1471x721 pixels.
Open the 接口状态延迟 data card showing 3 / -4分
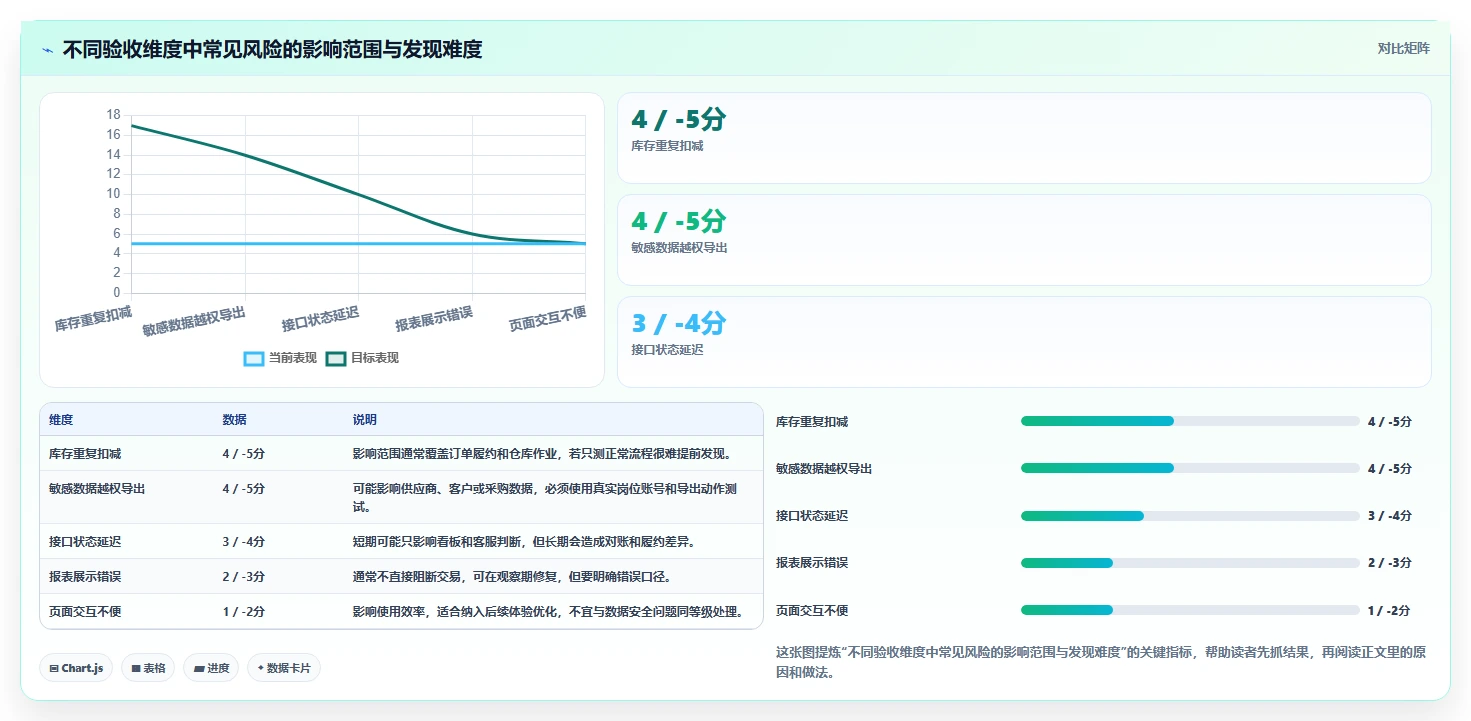click(1024, 342)
